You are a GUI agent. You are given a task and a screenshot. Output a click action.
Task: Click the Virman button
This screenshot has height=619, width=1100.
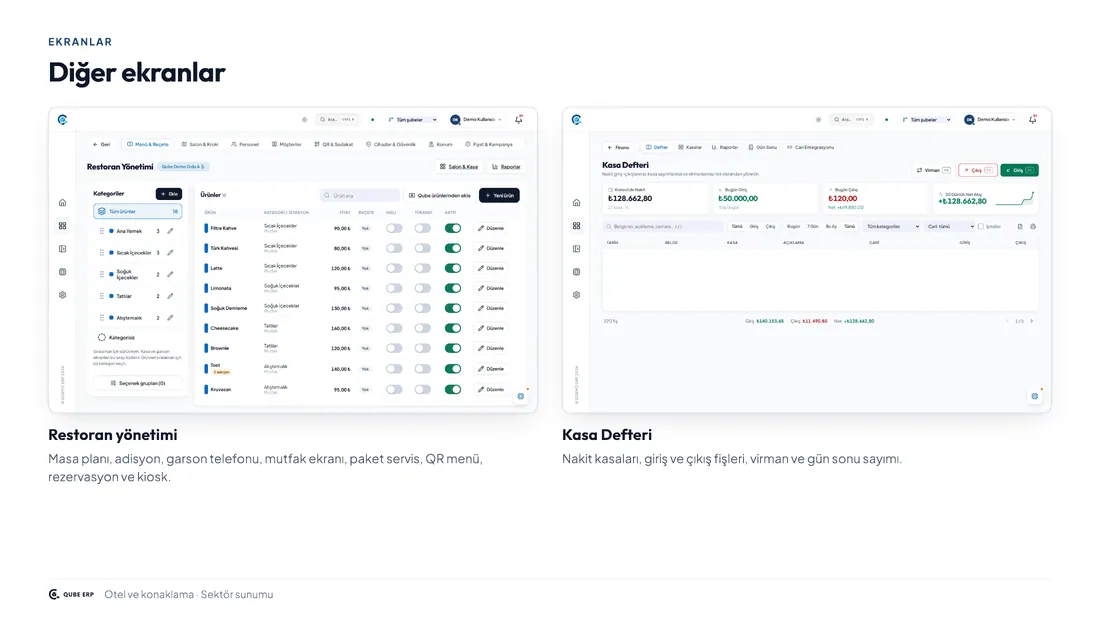933,171
